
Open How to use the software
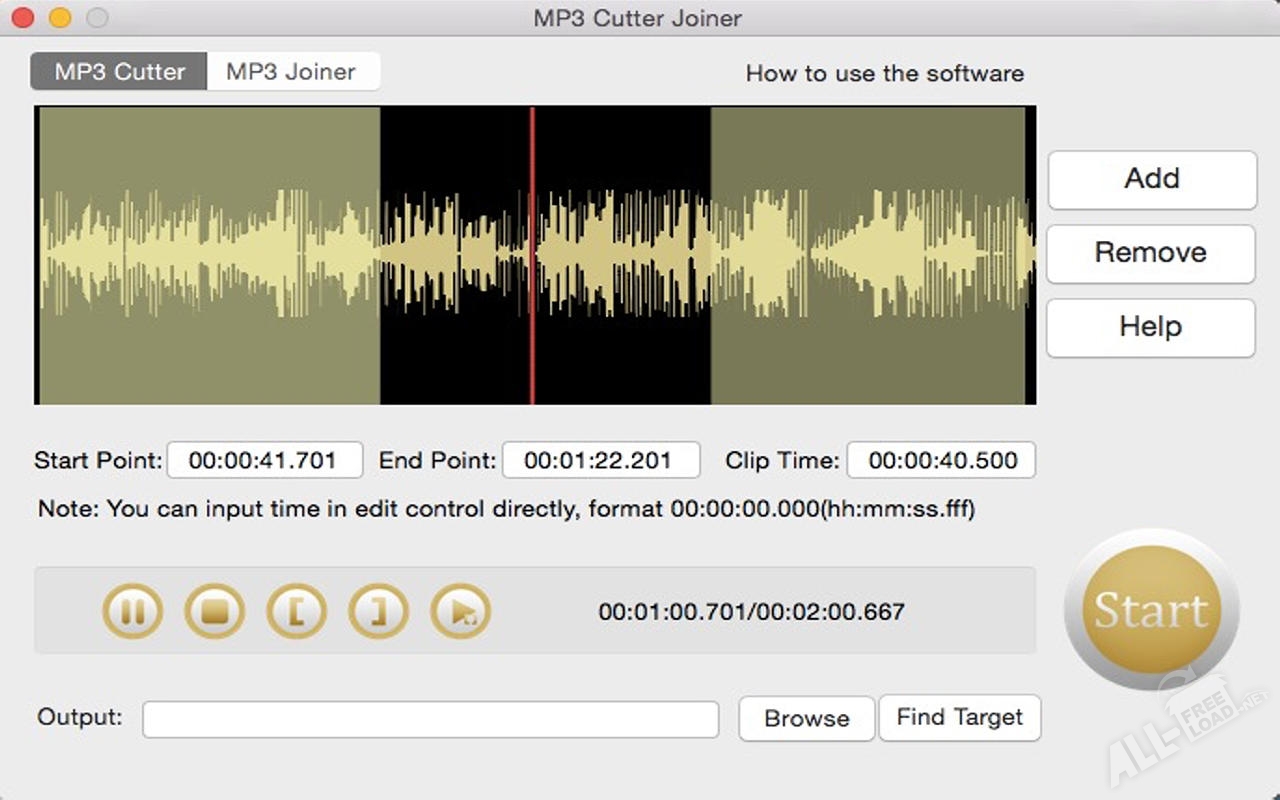(884, 73)
